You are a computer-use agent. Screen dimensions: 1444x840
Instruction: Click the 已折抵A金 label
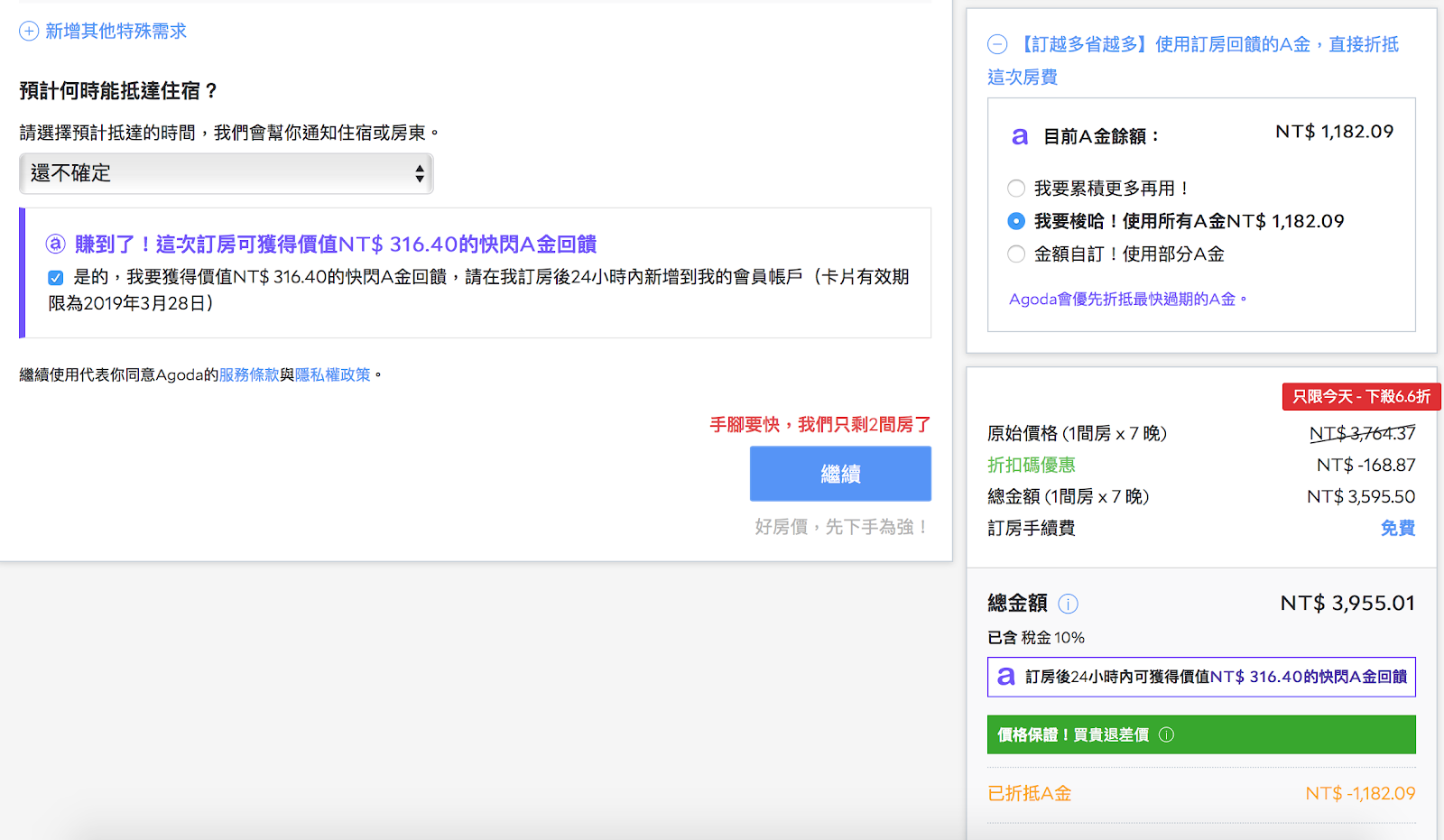pos(1030,793)
